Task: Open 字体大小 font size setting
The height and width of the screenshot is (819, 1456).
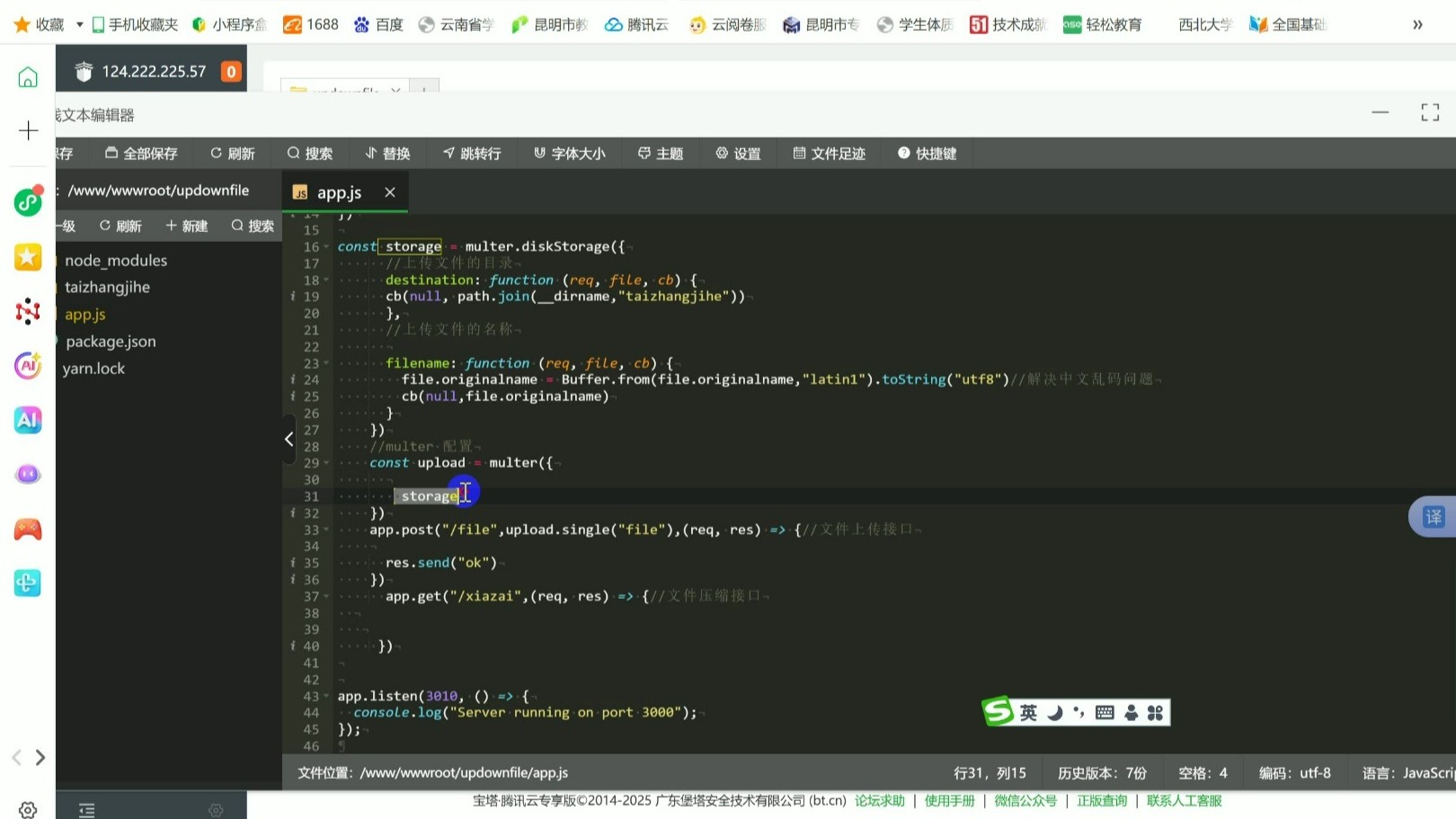Action: [570, 154]
